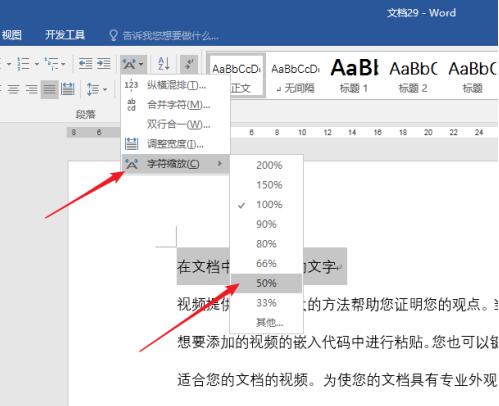Expand the bullets dropdown arrow
The width and height of the screenshot is (499, 406).
point(9,64)
